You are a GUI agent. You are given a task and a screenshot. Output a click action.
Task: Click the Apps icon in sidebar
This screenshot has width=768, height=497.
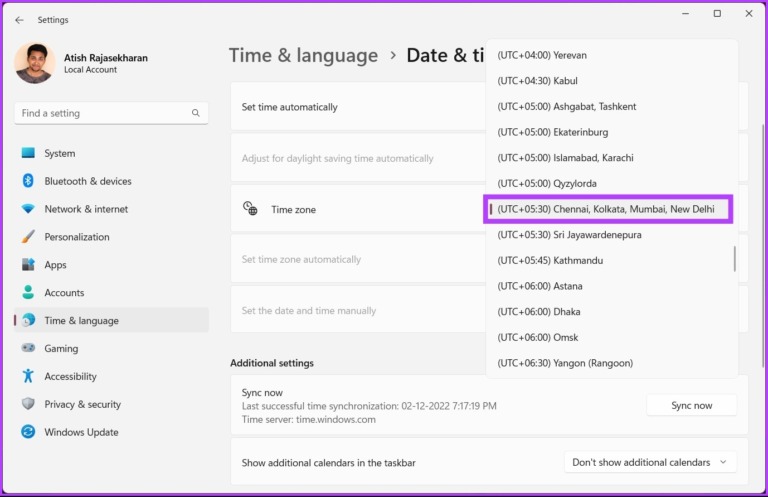(28, 264)
